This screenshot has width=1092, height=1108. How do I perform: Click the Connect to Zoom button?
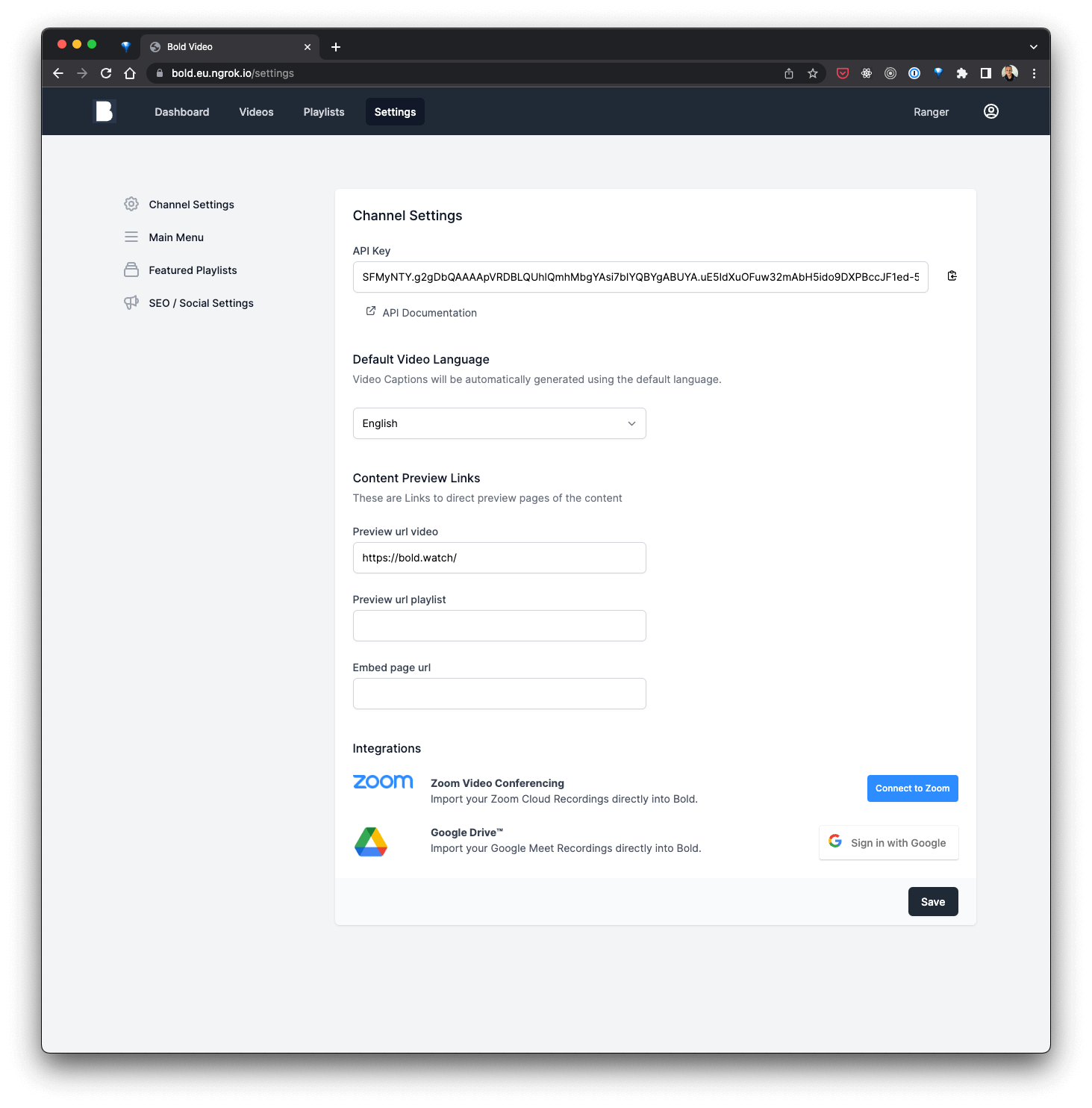point(912,788)
